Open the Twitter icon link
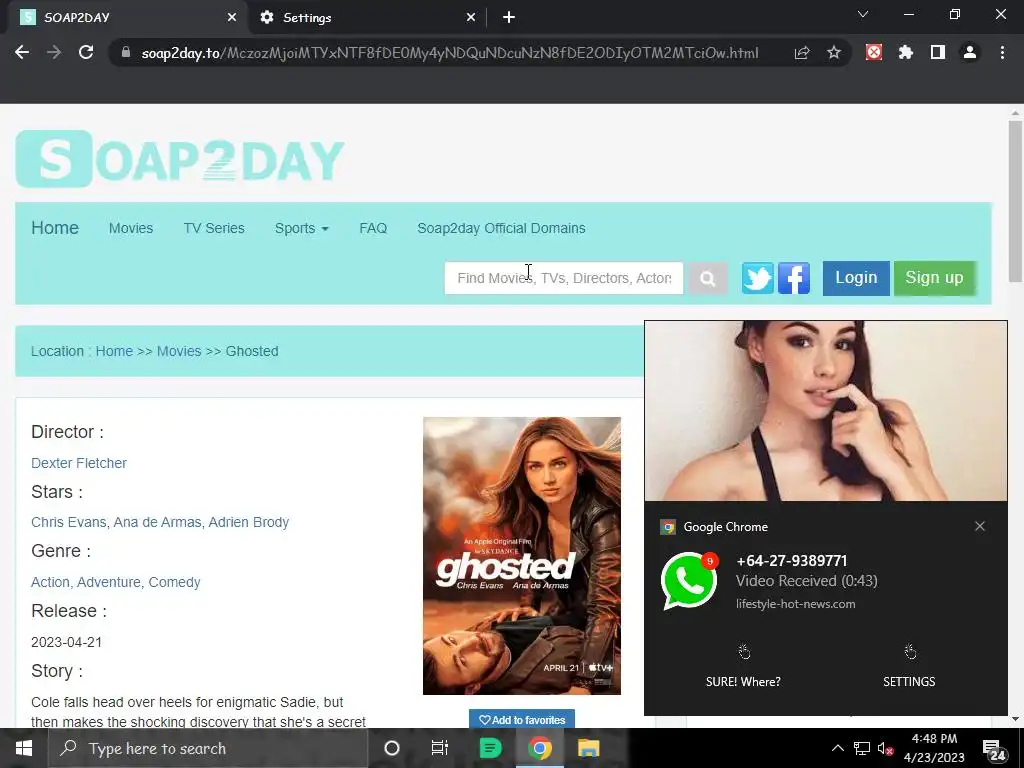 coord(758,278)
